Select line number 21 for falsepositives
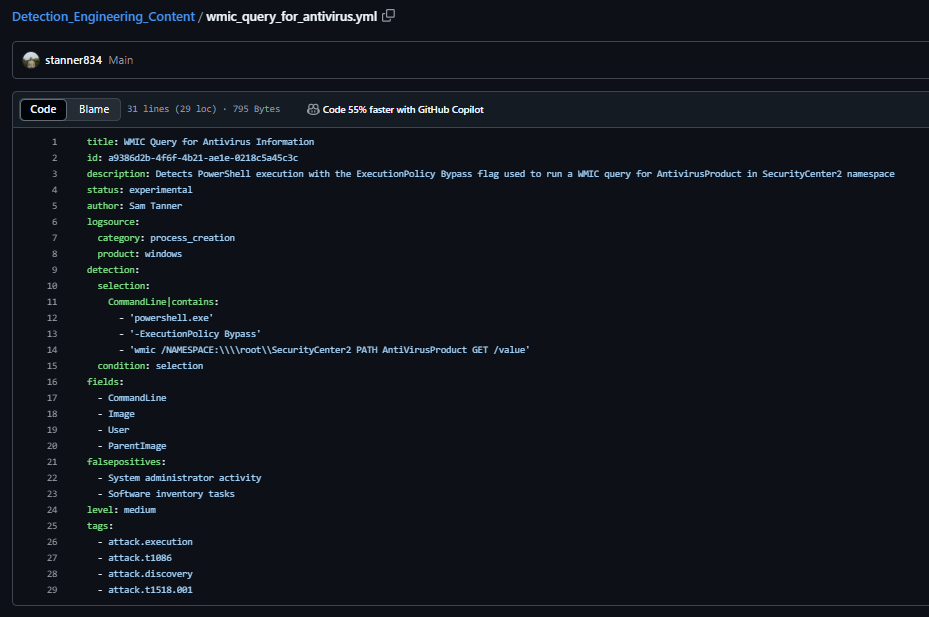929x617 pixels. [52, 462]
